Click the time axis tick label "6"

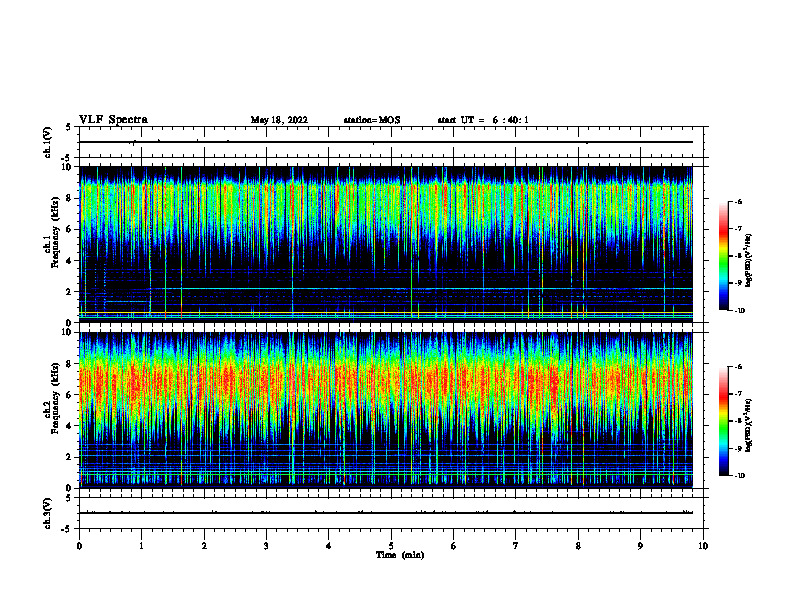point(454,546)
